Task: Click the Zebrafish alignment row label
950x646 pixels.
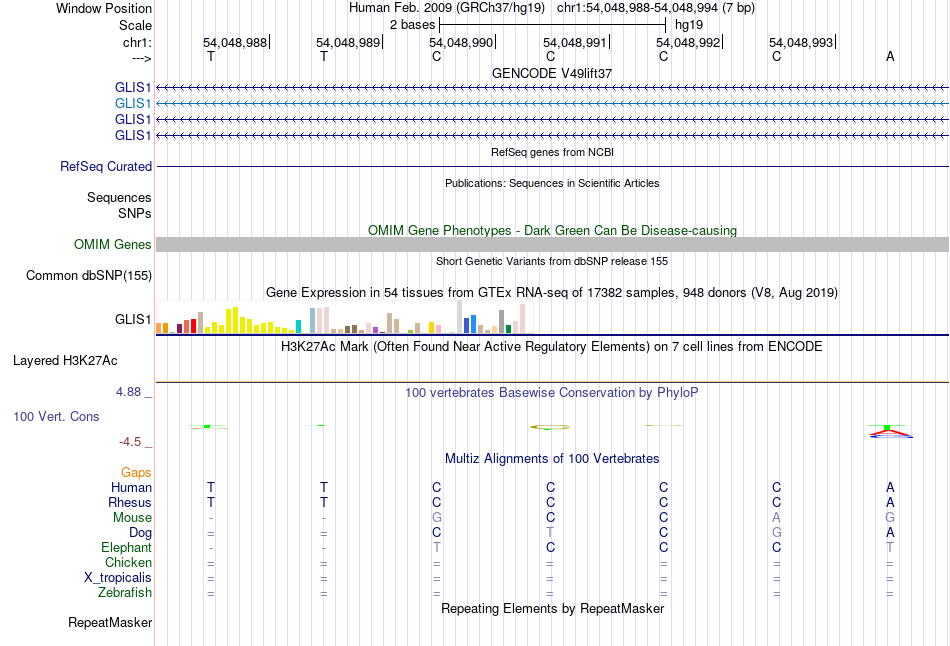Action: point(125,593)
